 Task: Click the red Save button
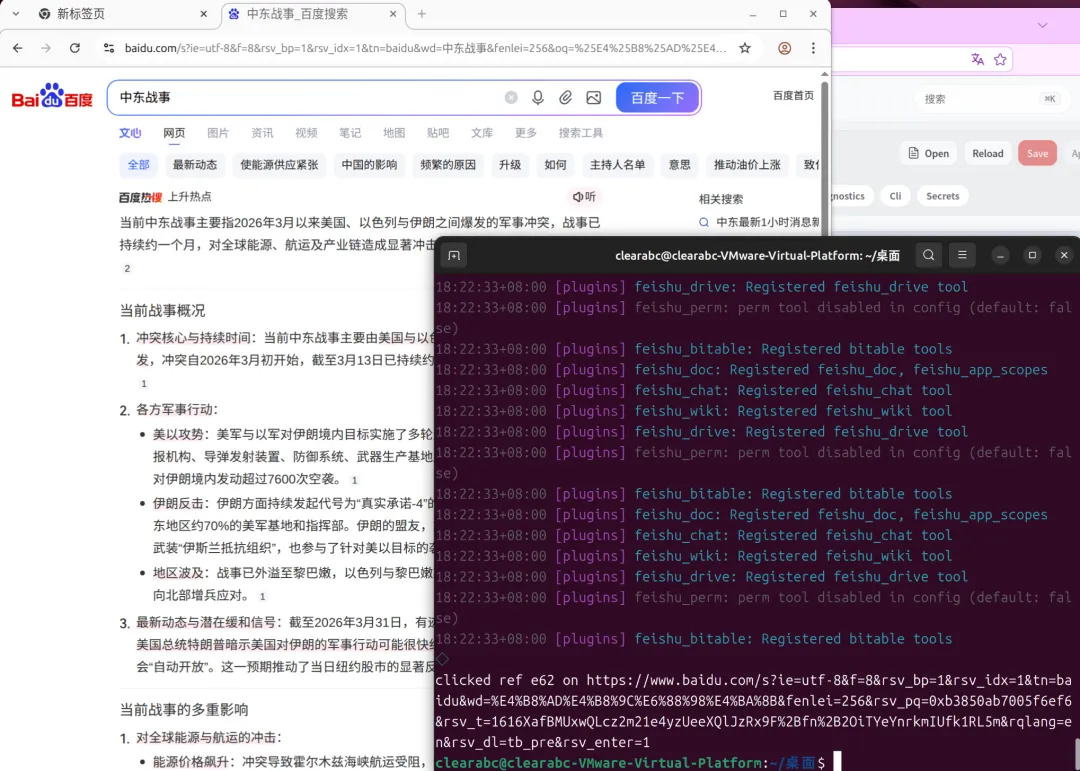(x=1037, y=153)
